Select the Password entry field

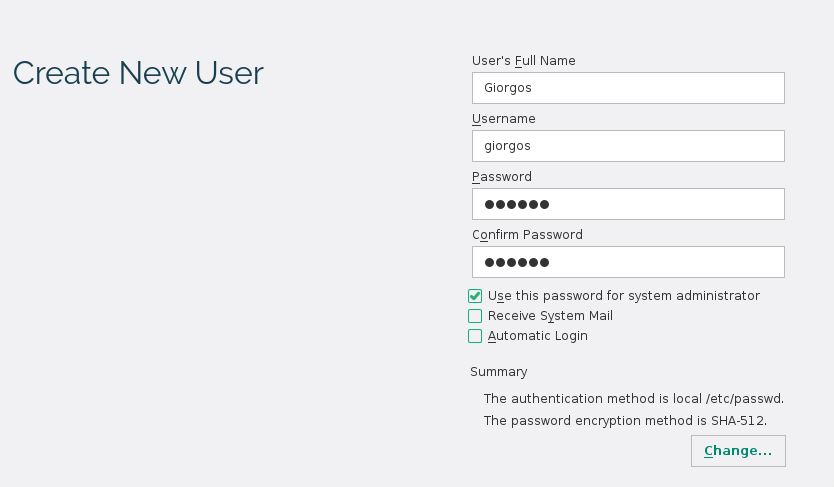click(628, 204)
